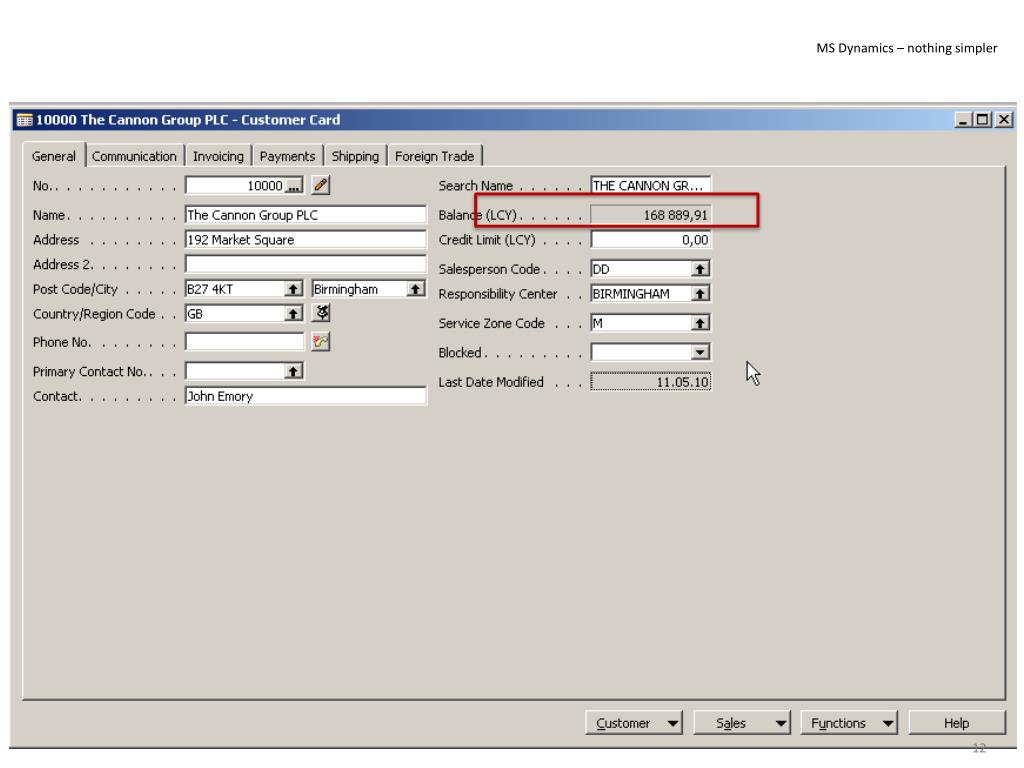
Task: Click the assist-edit ellipsis in No. field
Action: click(294, 185)
